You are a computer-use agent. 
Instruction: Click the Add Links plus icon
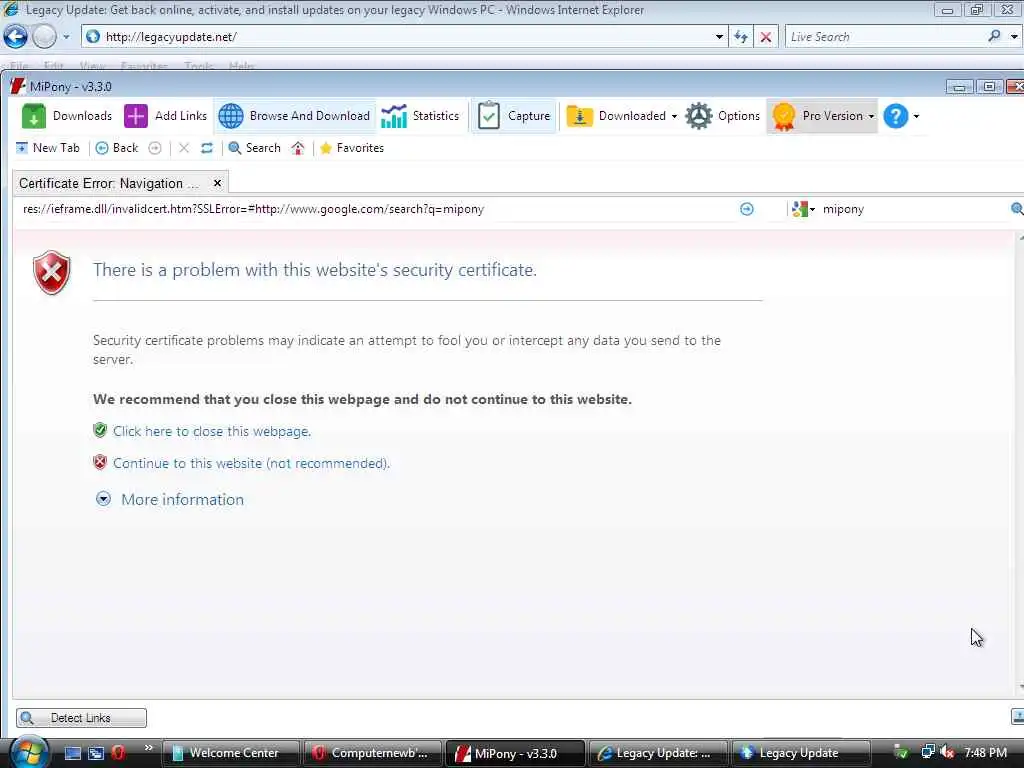click(136, 116)
